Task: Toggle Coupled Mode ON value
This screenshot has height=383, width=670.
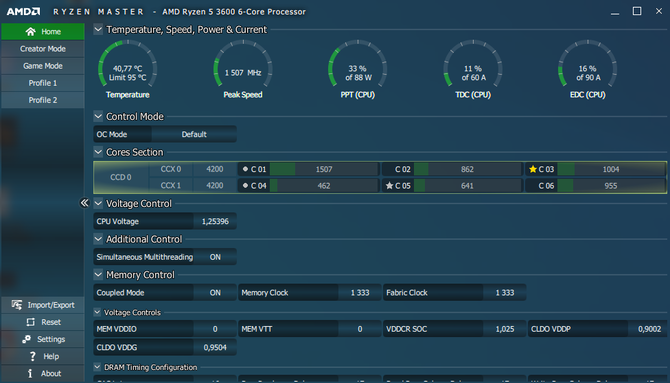Action: 215,293
